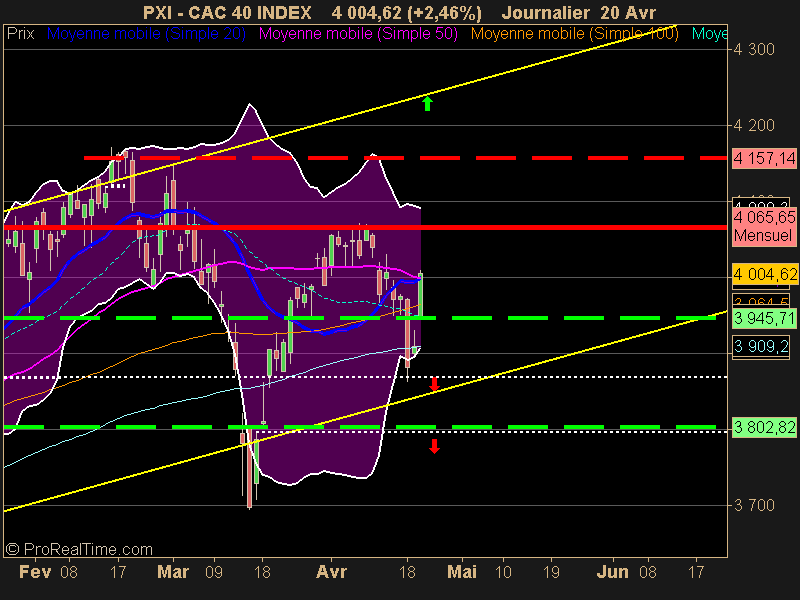Click the cyan 3 909,2 moving average label
The height and width of the screenshot is (600, 800).
click(761, 346)
